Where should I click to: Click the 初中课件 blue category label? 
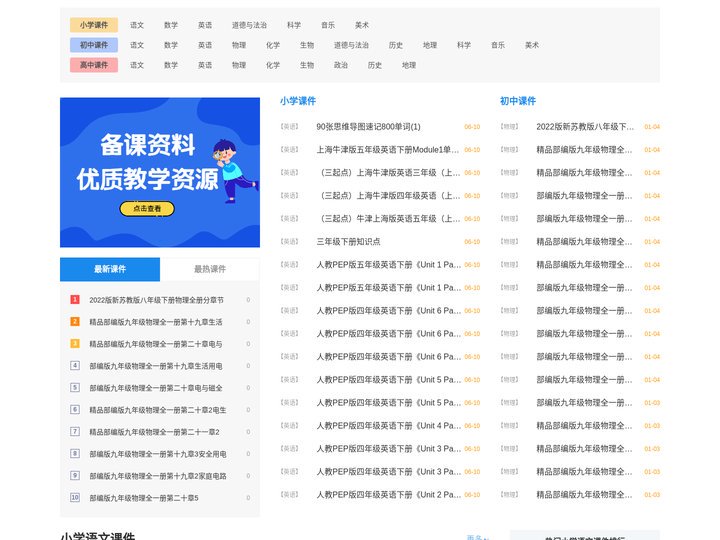click(x=94, y=45)
